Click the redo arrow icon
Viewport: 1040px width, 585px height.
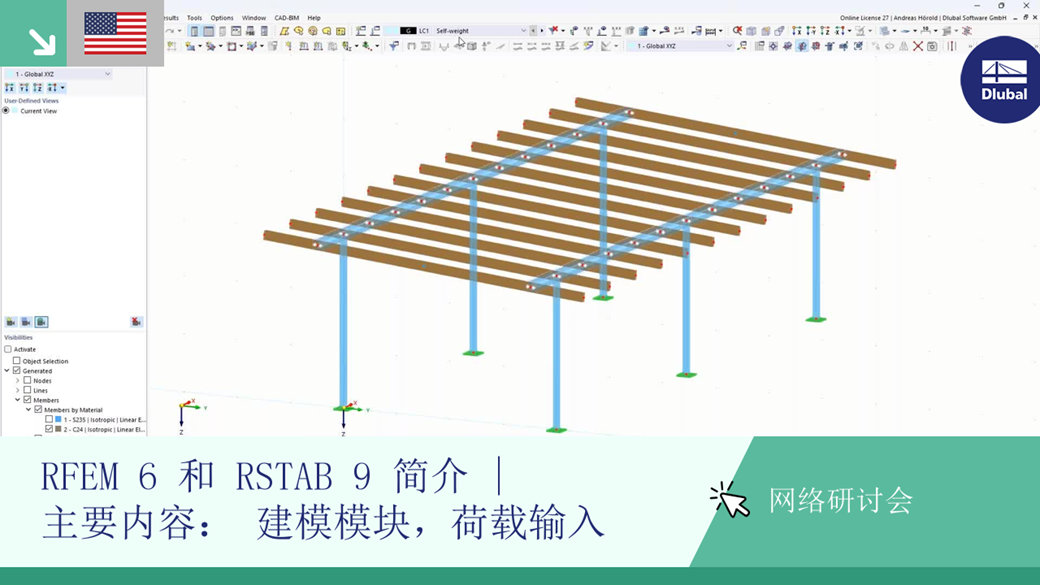(x=170, y=31)
